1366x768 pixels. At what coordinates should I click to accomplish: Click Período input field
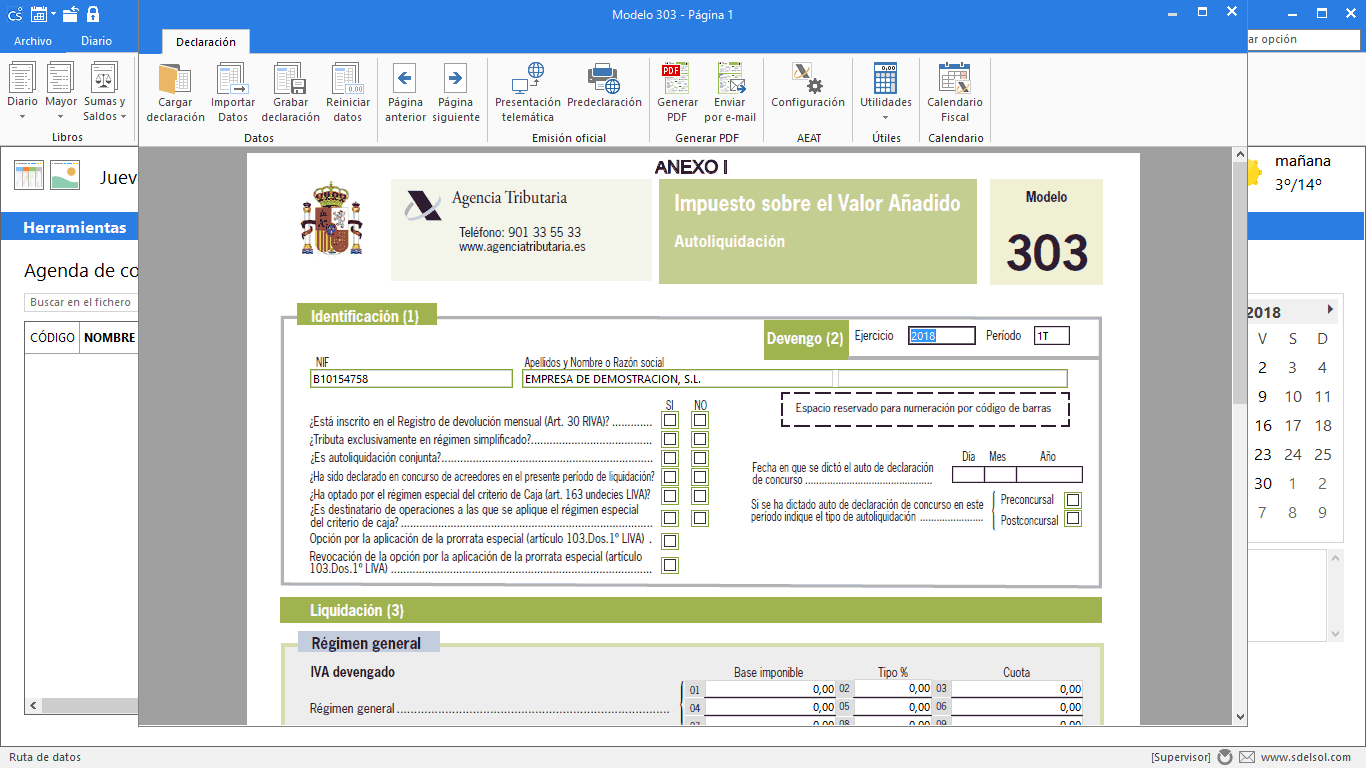pos(1052,336)
